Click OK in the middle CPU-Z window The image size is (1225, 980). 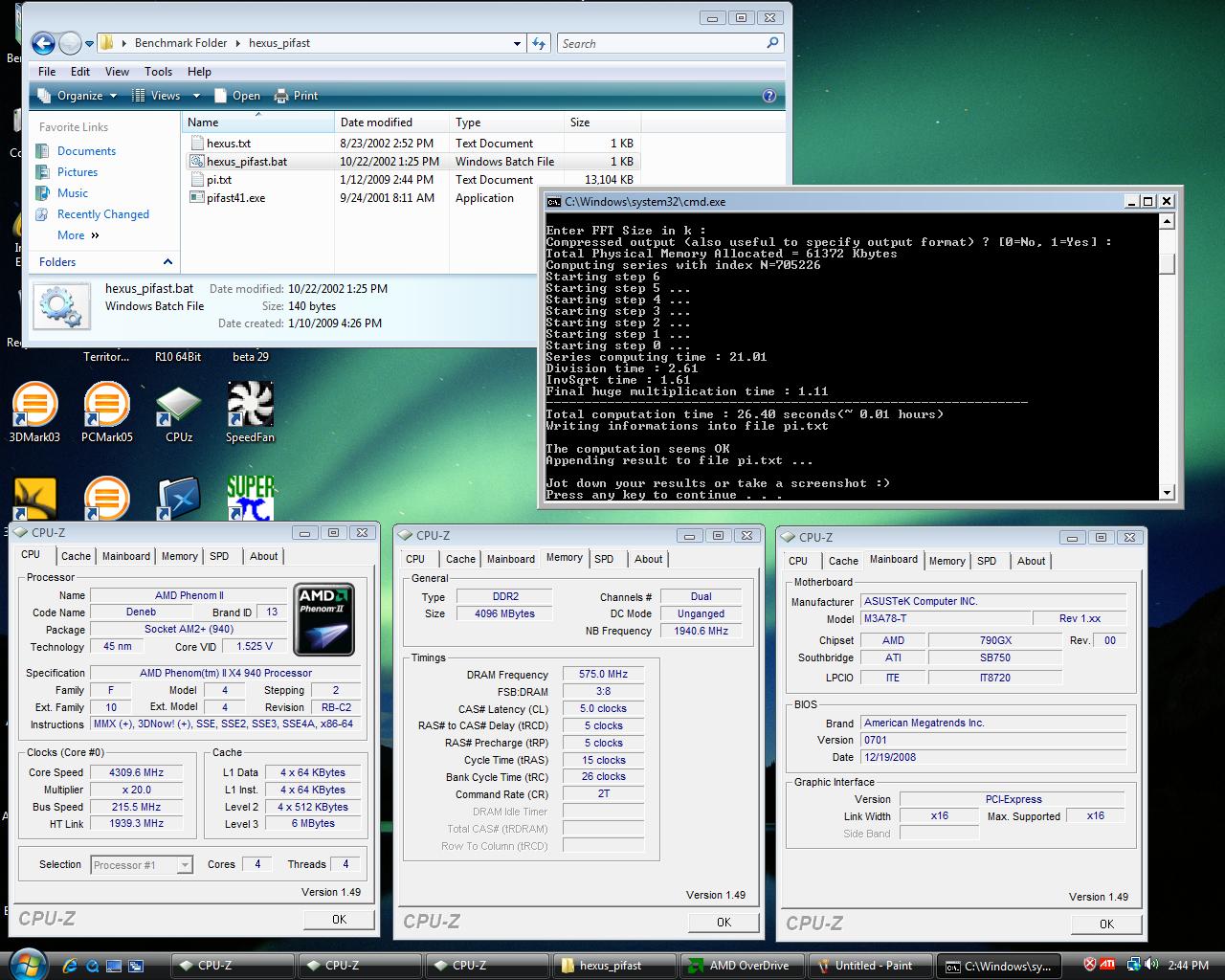(x=724, y=923)
